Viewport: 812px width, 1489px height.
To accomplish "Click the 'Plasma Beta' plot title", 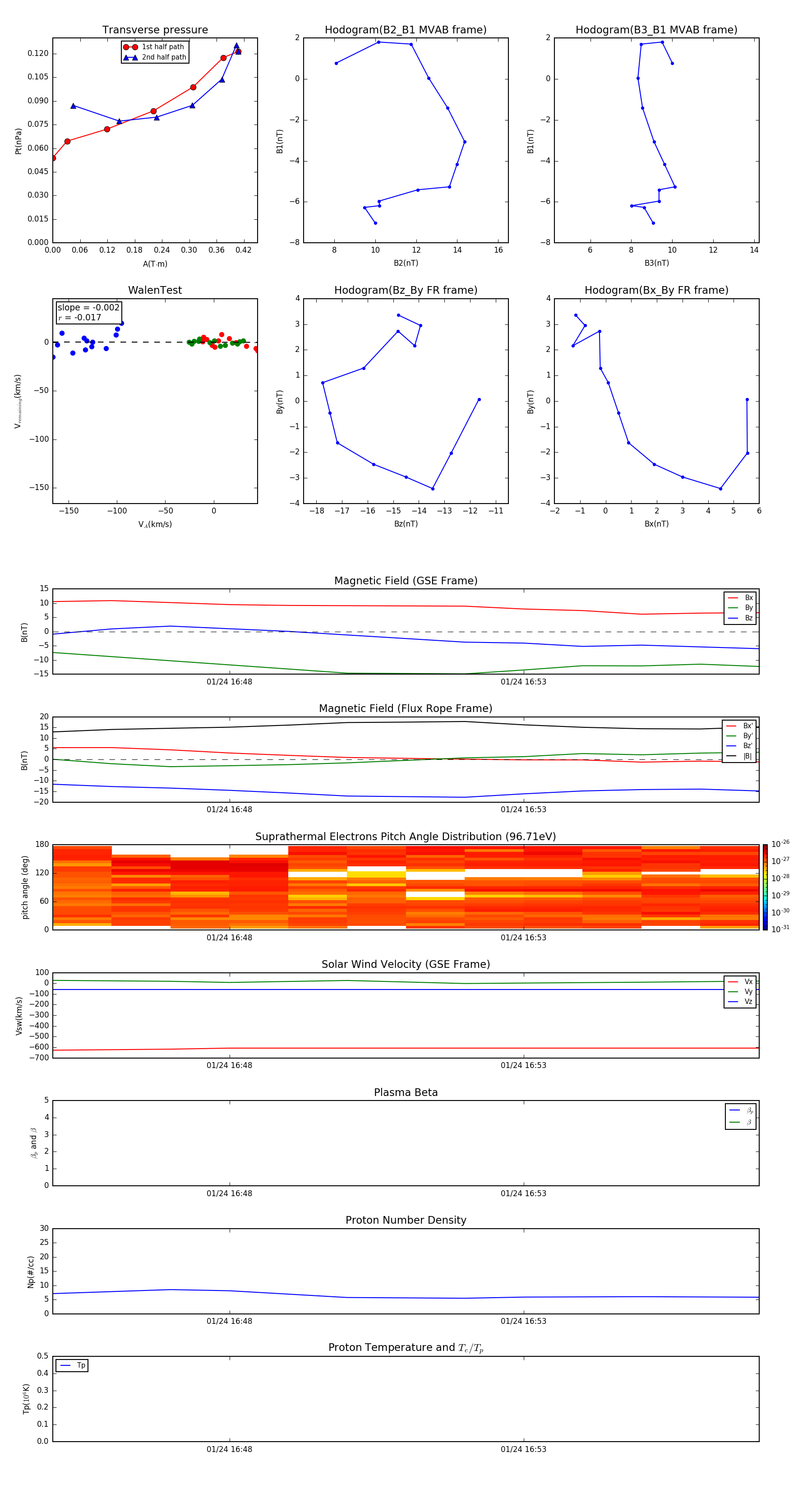I will click(x=406, y=1092).
